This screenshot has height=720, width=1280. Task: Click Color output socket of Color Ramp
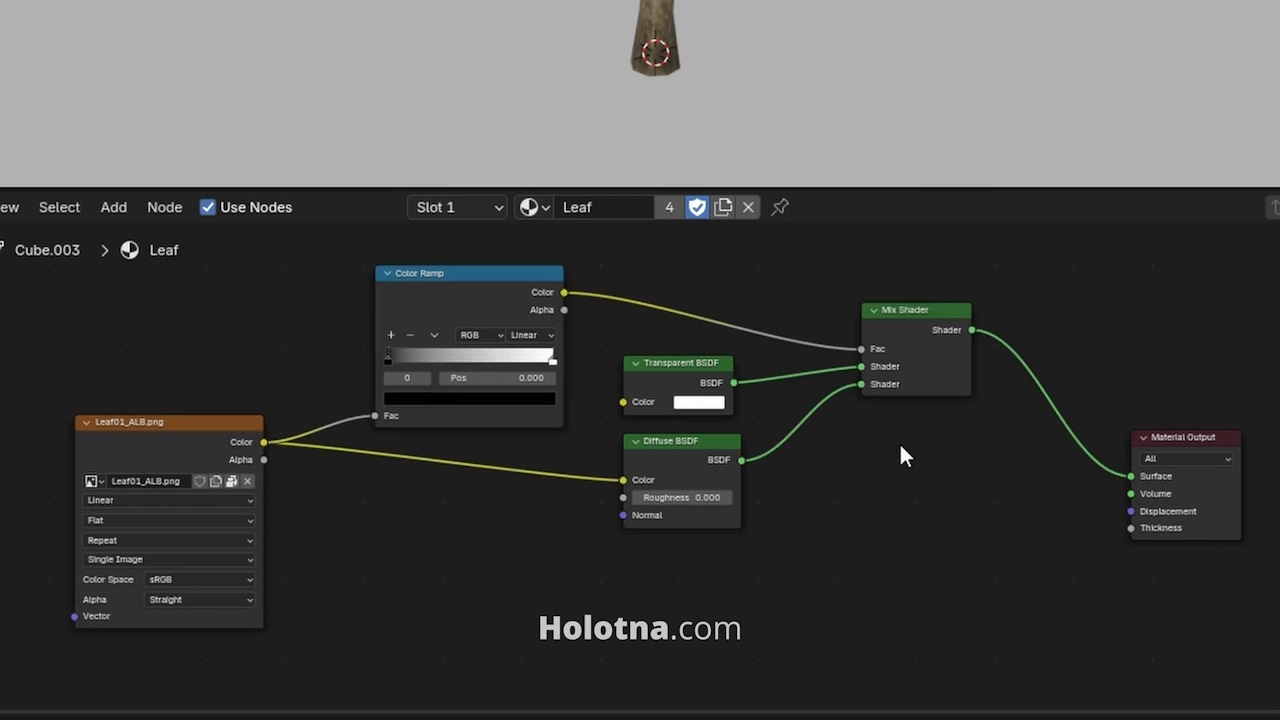tap(564, 292)
